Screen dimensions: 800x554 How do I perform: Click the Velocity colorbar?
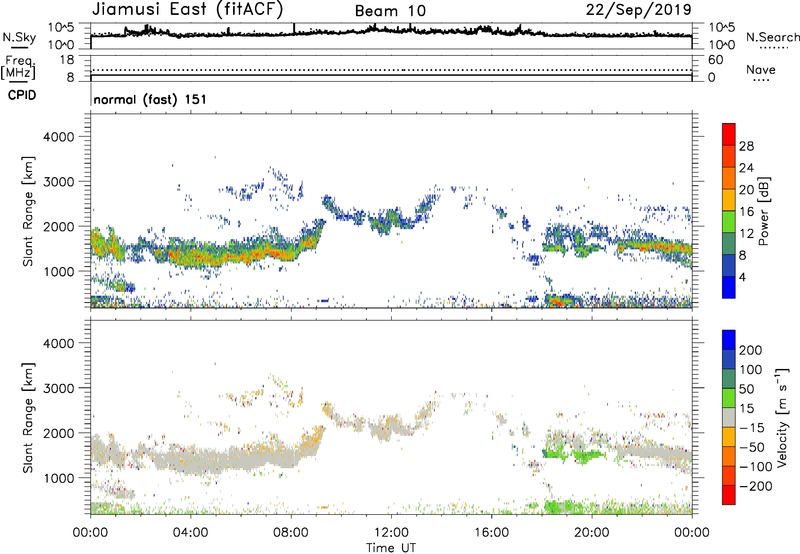click(729, 417)
